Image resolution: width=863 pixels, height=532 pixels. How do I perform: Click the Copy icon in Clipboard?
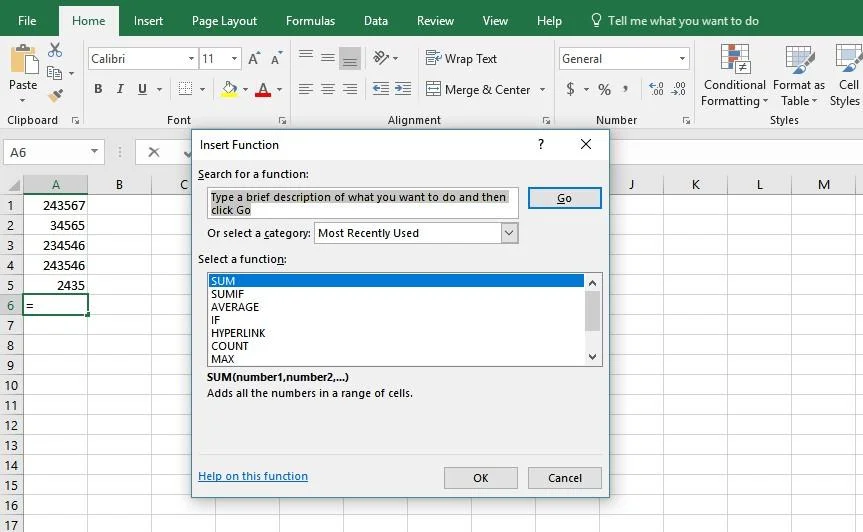(x=54, y=73)
